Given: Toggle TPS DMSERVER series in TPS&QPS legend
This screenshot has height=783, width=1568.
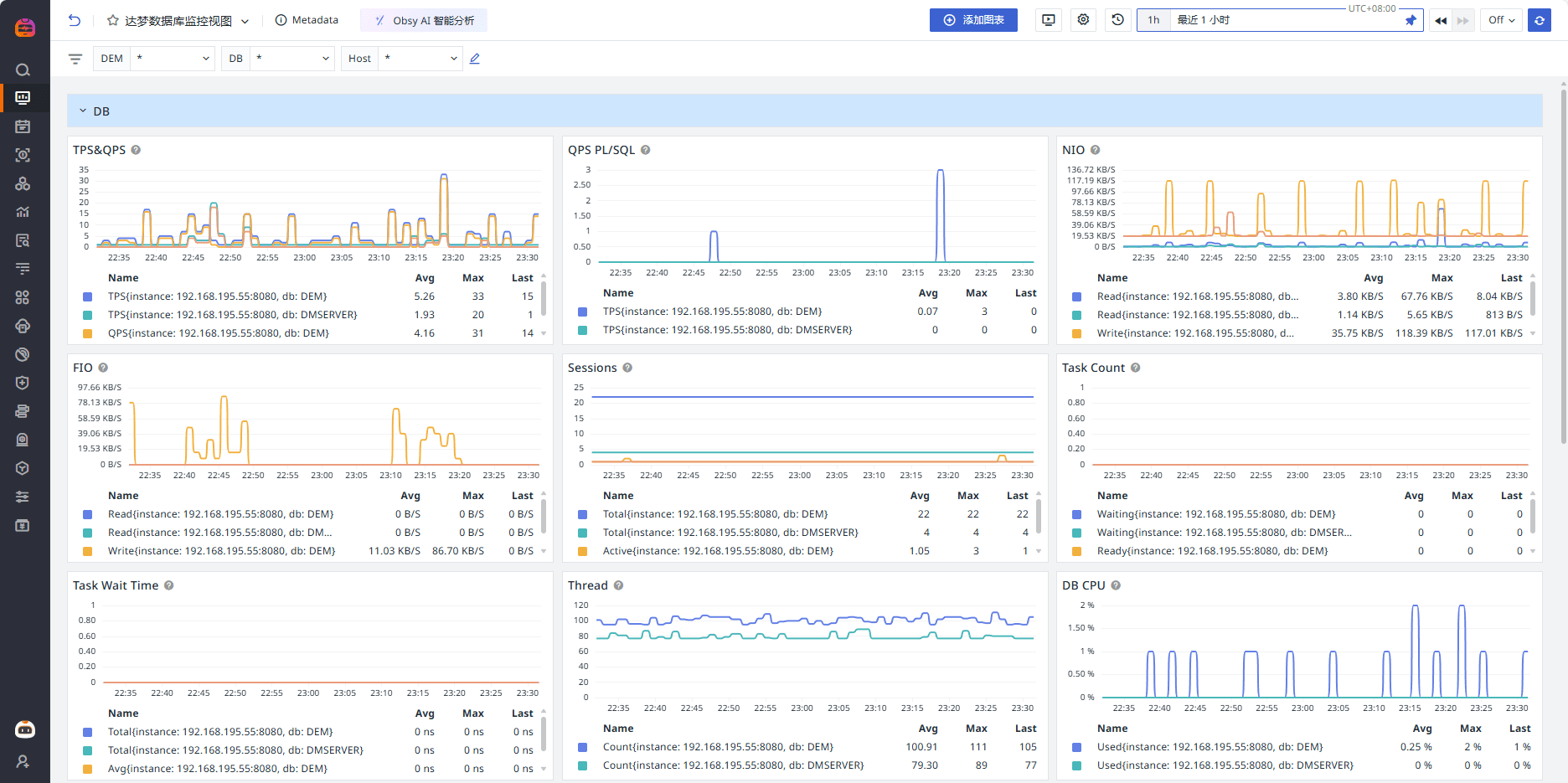Looking at the screenshot, I should point(232,315).
